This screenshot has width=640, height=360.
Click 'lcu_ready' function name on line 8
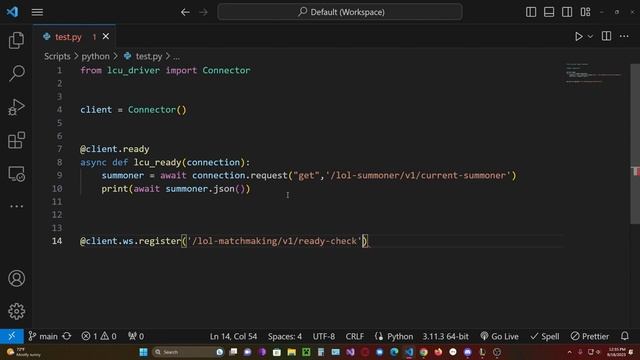[x=158, y=162]
